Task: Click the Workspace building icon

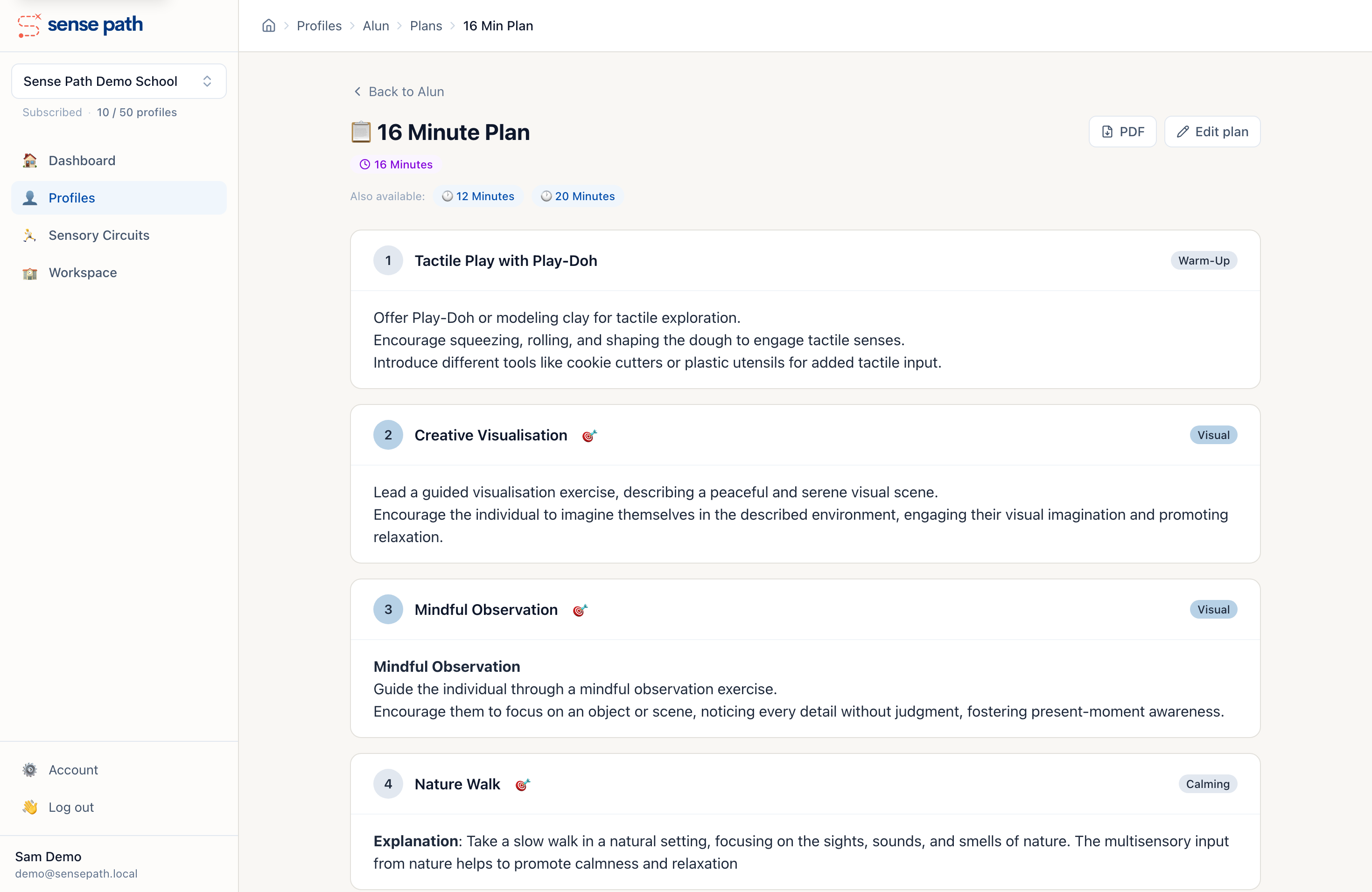Action: pos(30,272)
